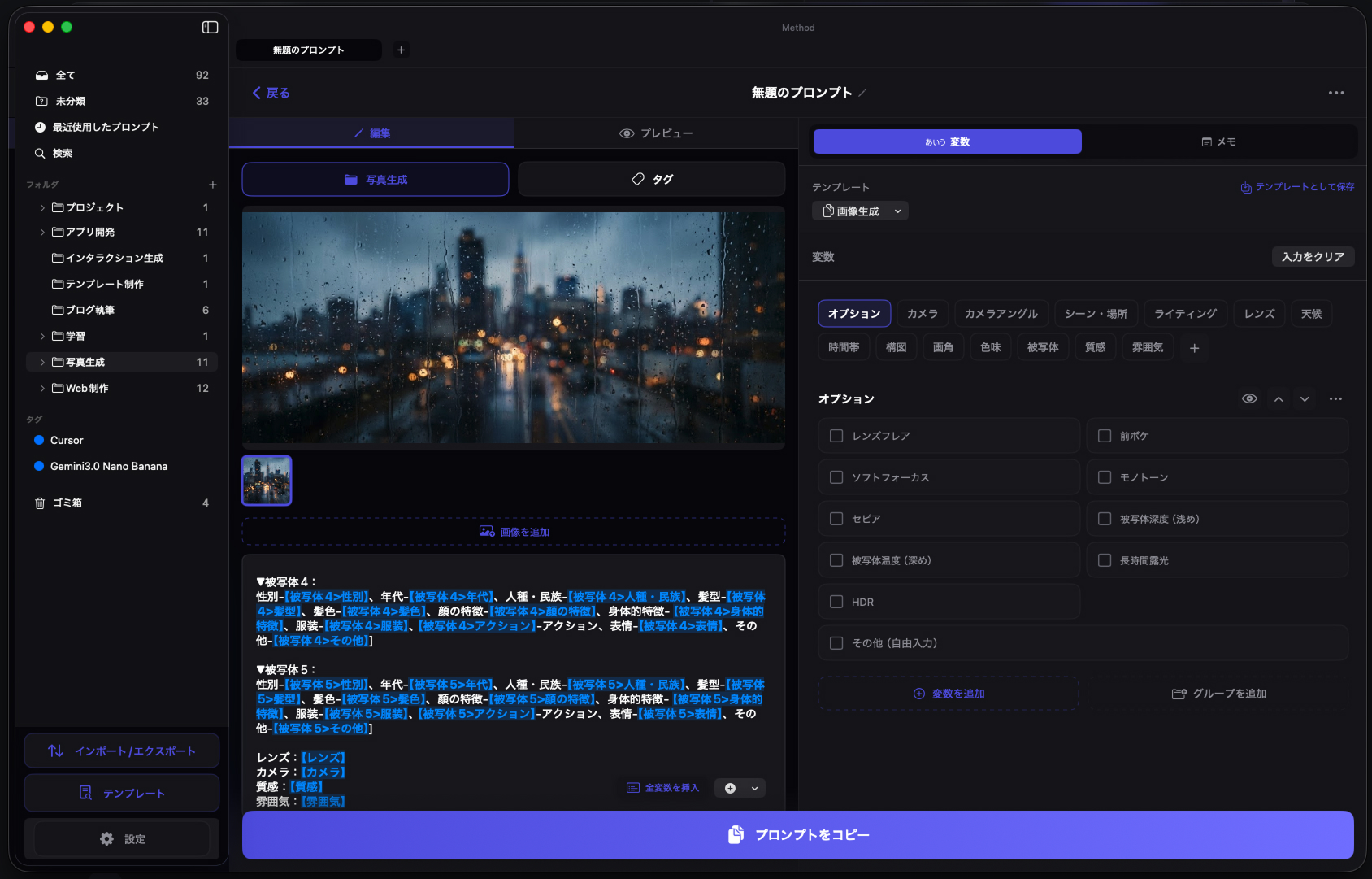1372x879 pixels.
Task: Switch to the プレビュー tab
Action: tap(655, 133)
